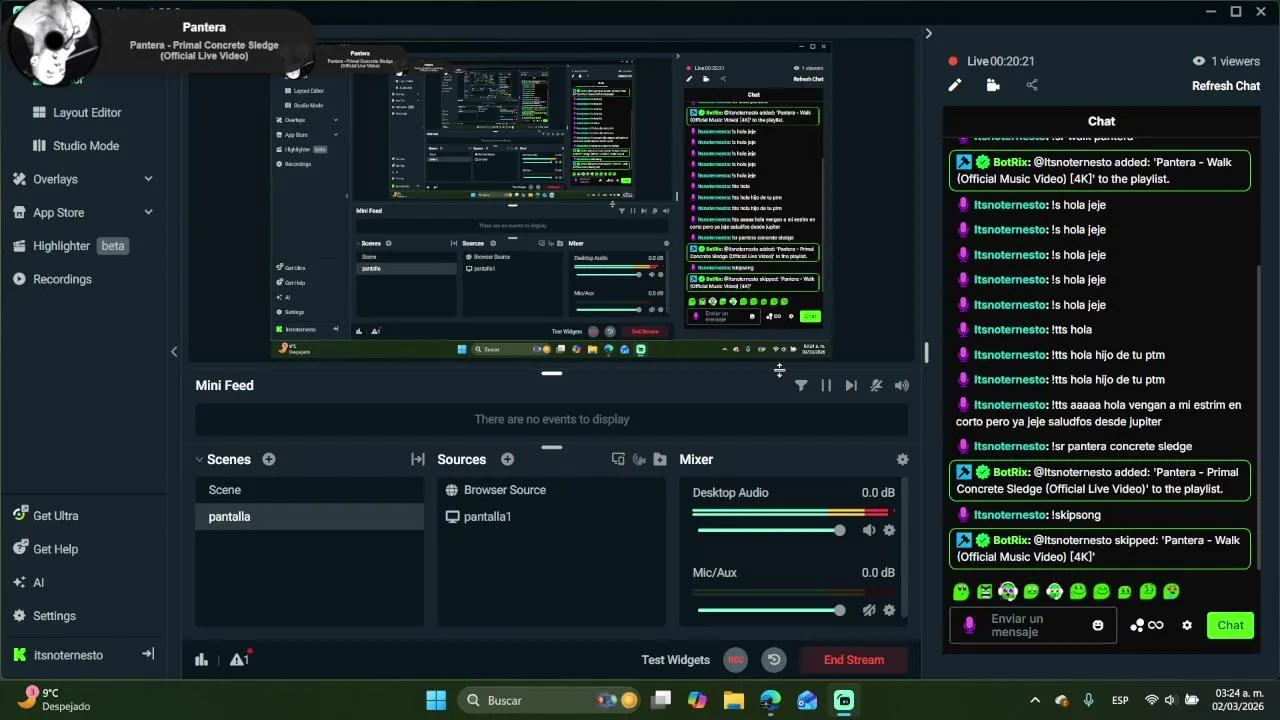Image resolution: width=1280 pixels, height=720 pixels.
Task: Add source folder icon
Action: tap(660, 460)
